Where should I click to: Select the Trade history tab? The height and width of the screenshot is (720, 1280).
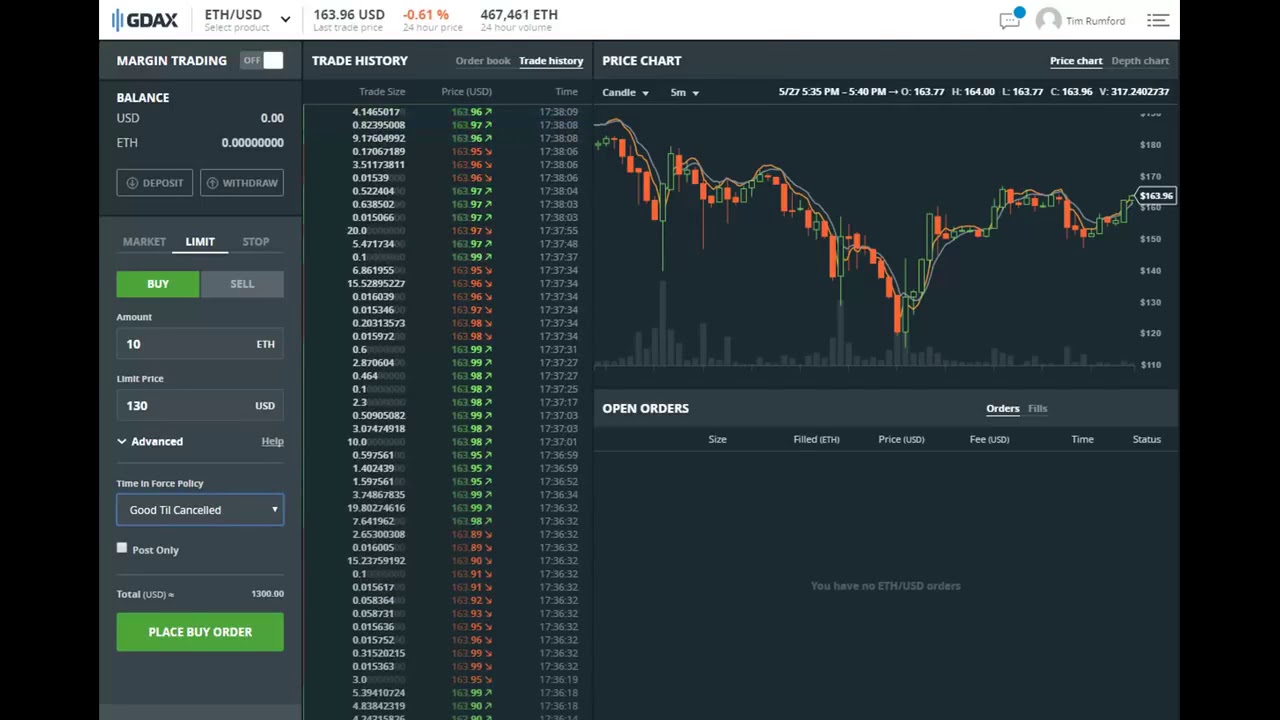point(551,61)
